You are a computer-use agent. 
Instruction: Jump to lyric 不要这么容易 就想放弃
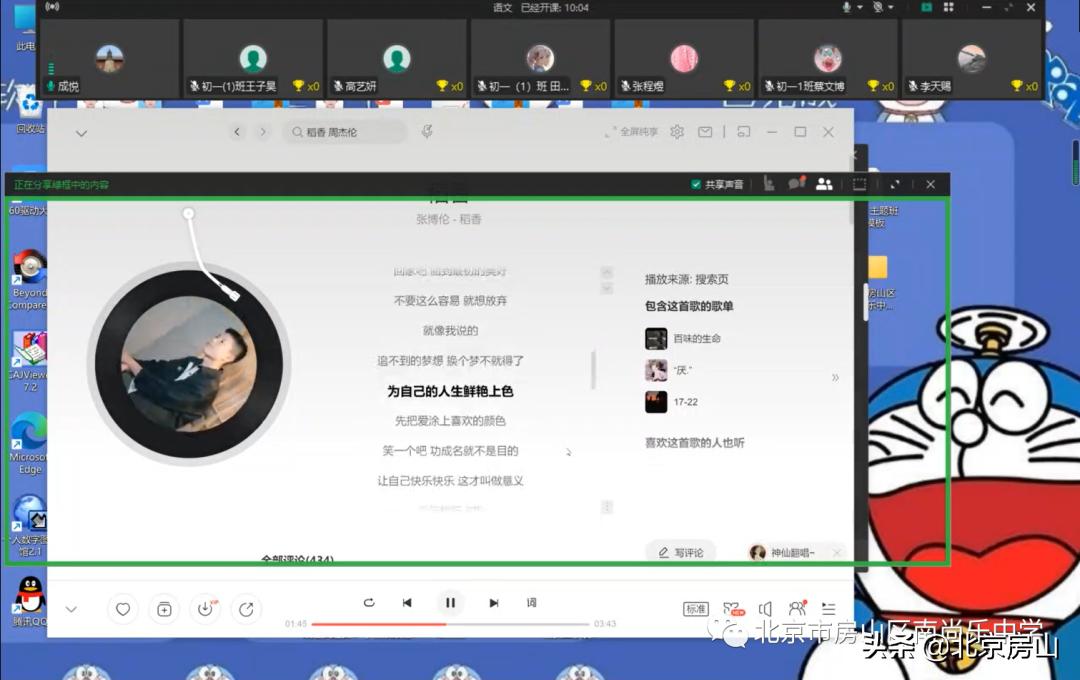coord(450,301)
